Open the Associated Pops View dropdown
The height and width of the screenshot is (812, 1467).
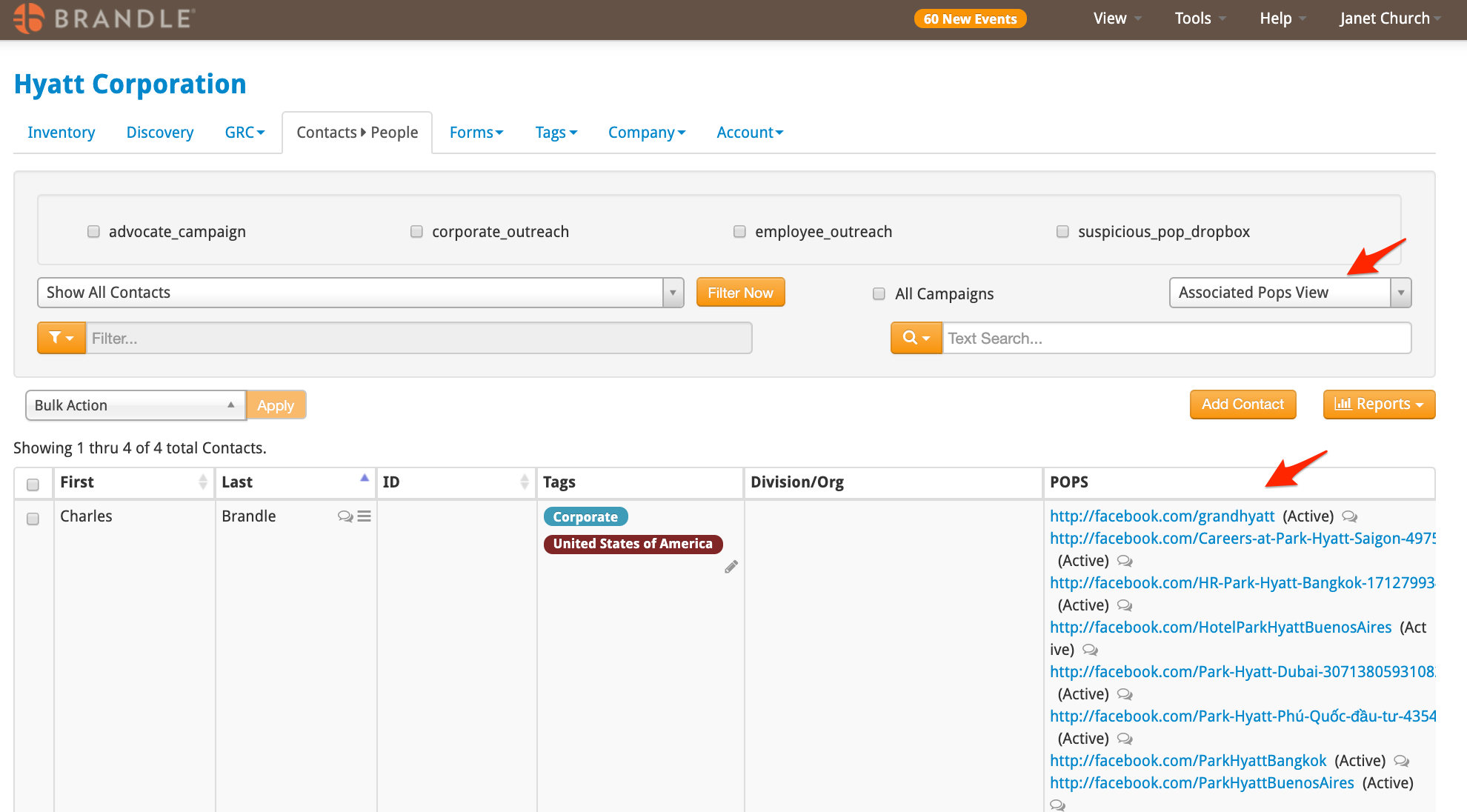1290,293
